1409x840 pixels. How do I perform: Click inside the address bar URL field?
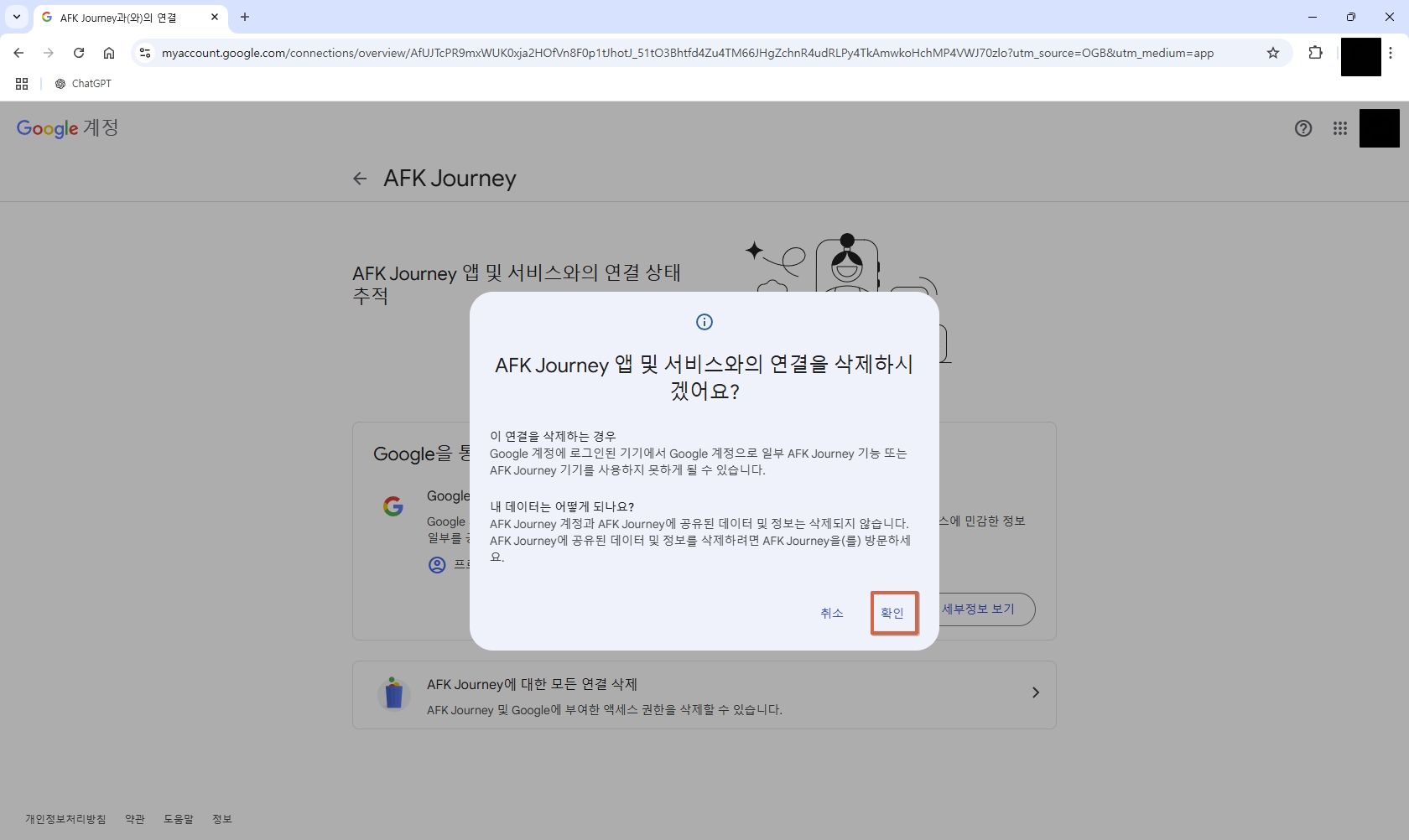(x=587, y=53)
